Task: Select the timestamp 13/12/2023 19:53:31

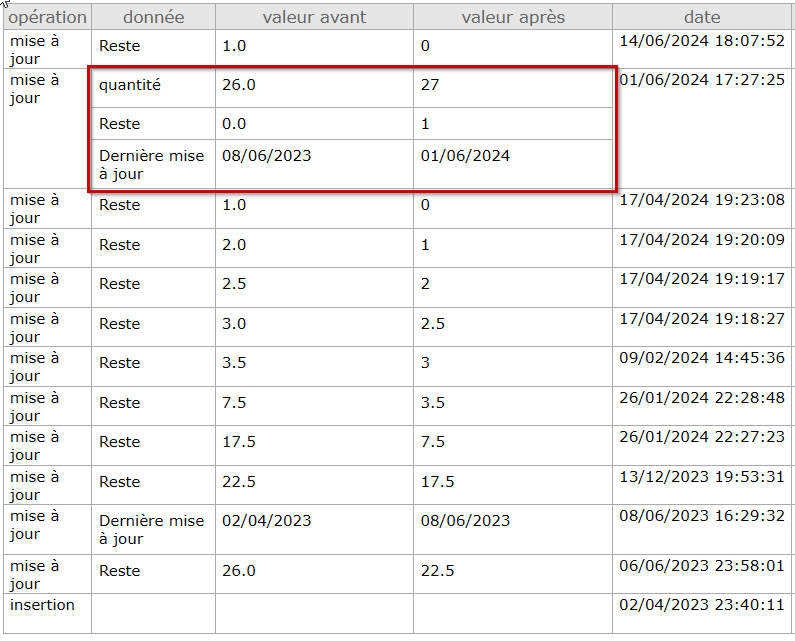Action: pos(702,476)
